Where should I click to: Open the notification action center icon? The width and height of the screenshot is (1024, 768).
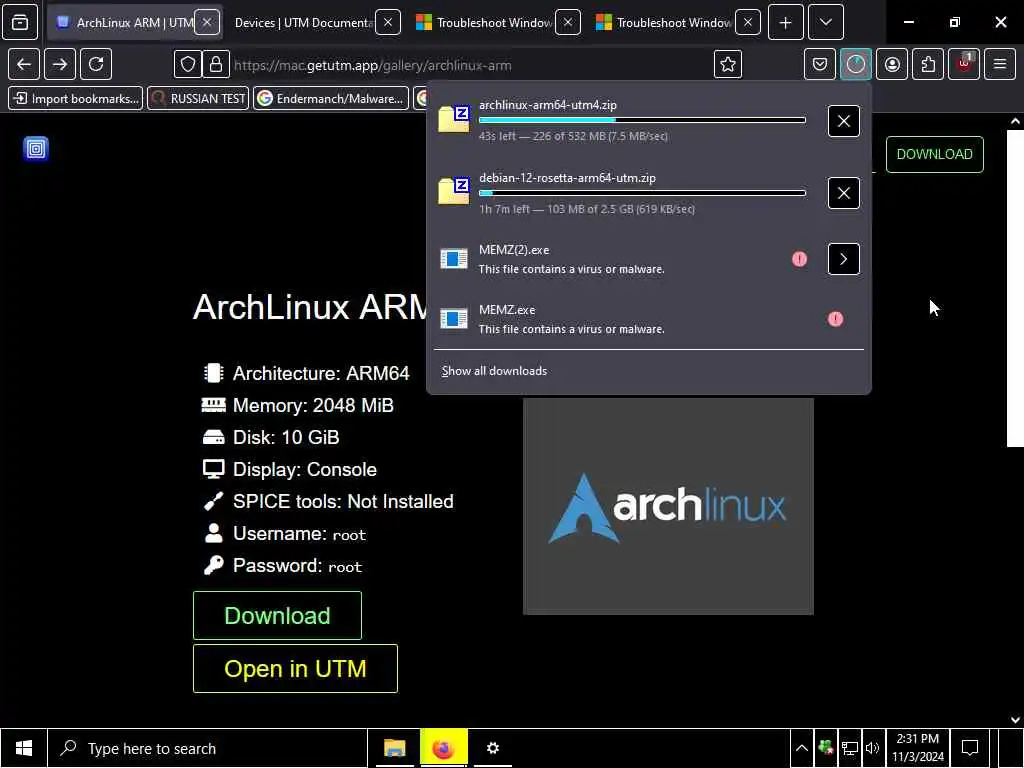coord(970,748)
